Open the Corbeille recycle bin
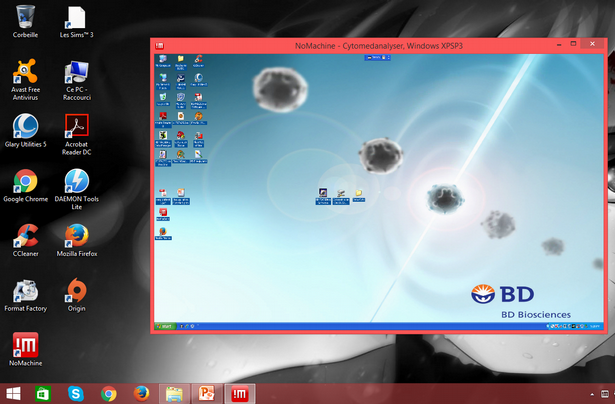The width and height of the screenshot is (615, 404). pos(26,17)
